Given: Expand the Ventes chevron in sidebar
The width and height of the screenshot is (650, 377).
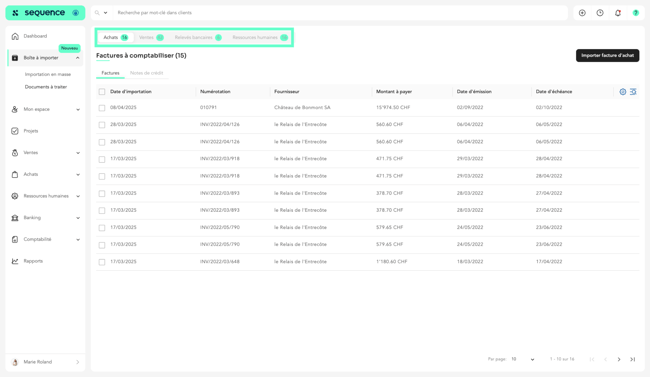Looking at the screenshot, I should [x=78, y=153].
